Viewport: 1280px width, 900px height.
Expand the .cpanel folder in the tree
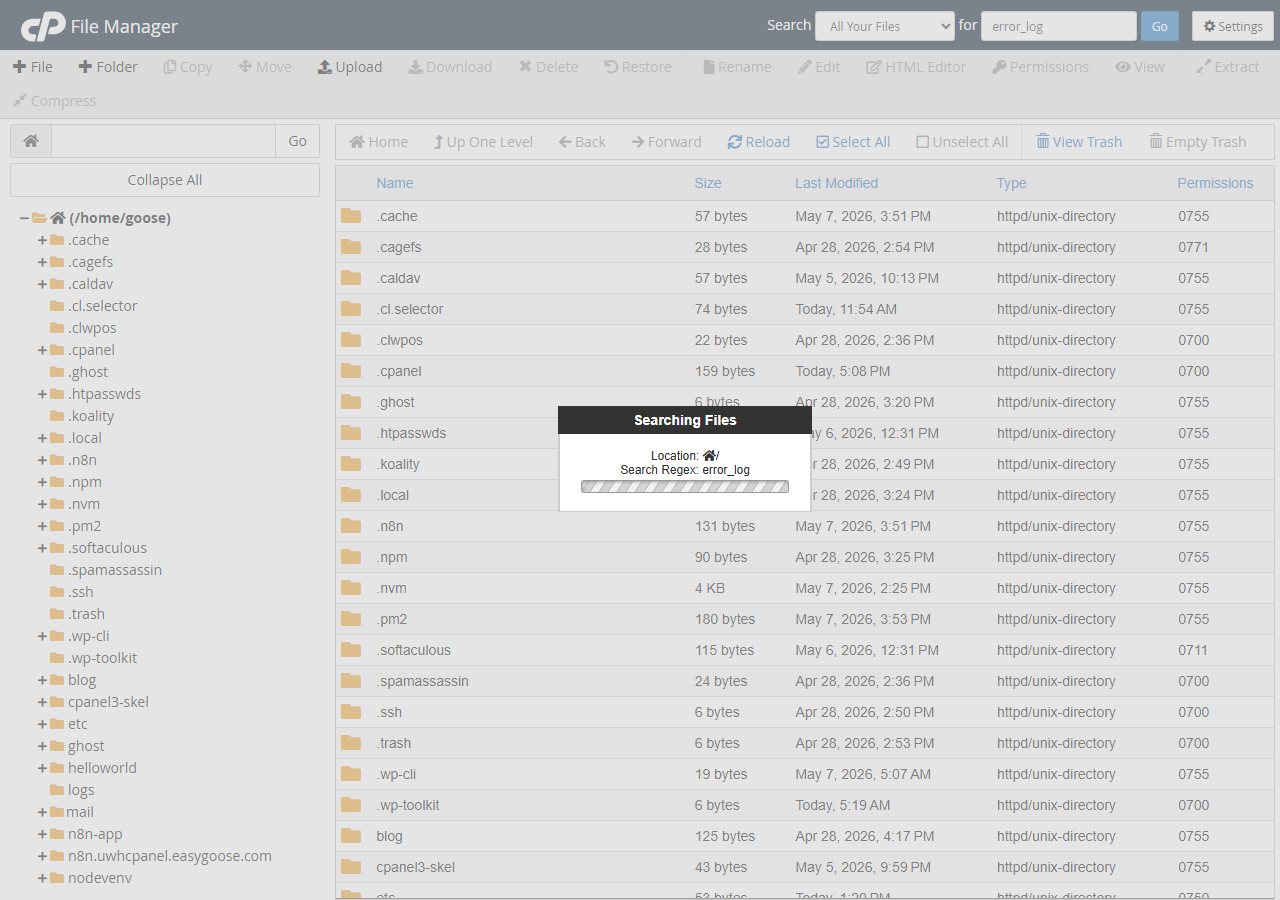click(x=42, y=350)
